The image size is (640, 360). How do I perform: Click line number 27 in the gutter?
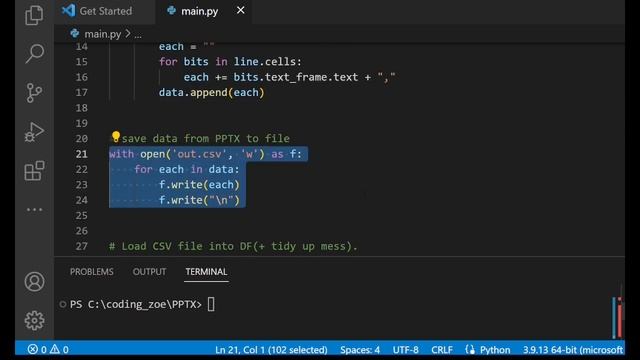82,246
